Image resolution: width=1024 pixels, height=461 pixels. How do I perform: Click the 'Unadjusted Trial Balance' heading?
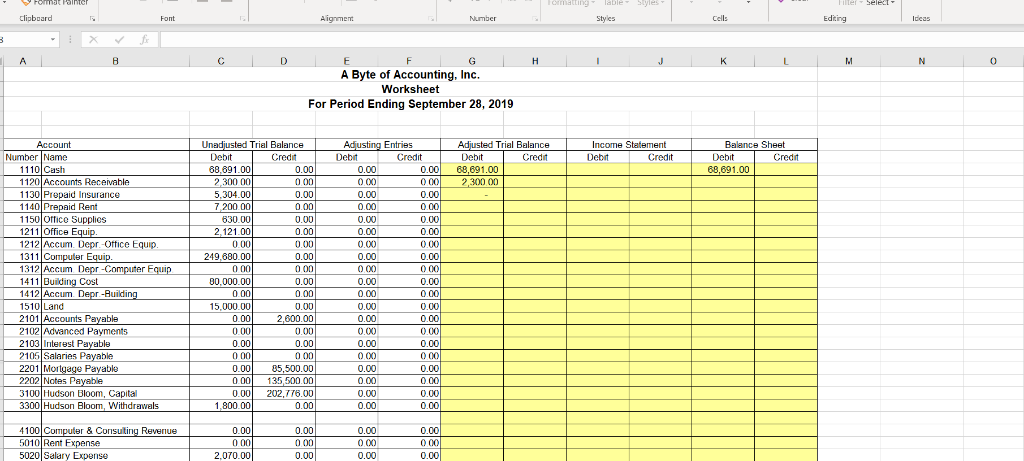(x=252, y=145)
